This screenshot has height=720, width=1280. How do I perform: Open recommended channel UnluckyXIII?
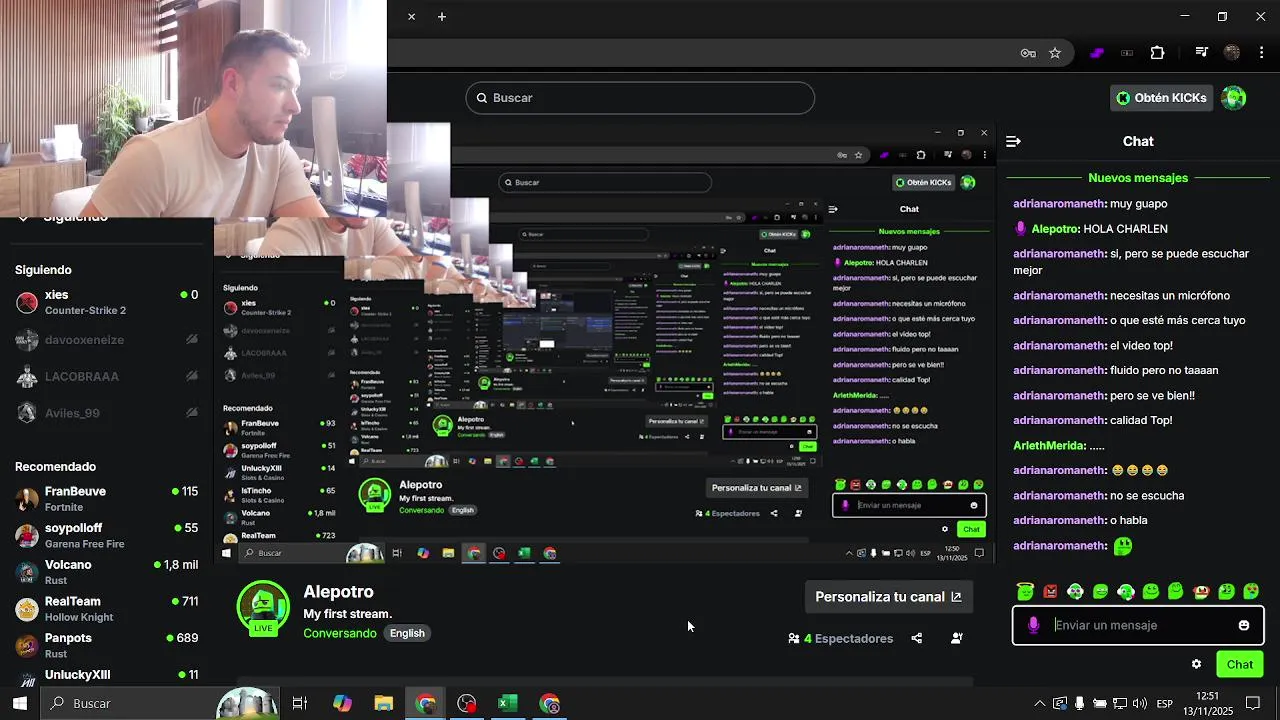(107, 678)
